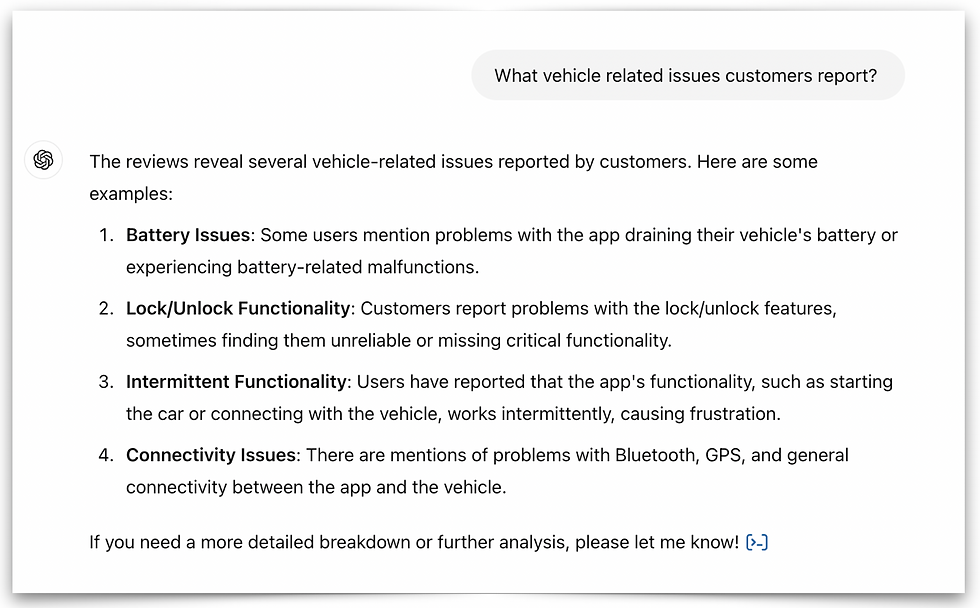The width and height of the screenshot is (980, 608).
Task: Open the View analysis code icon
Action: coord(757,542)
